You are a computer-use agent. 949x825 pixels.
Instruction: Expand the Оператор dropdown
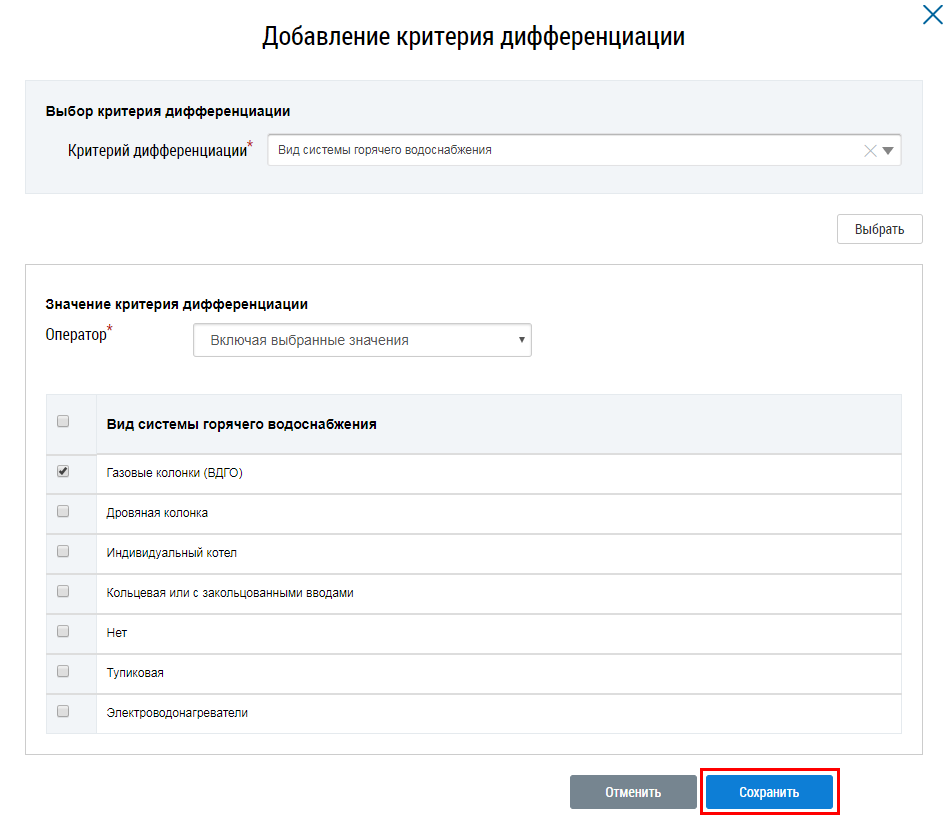pyautogui.click(x=362, y=340)
